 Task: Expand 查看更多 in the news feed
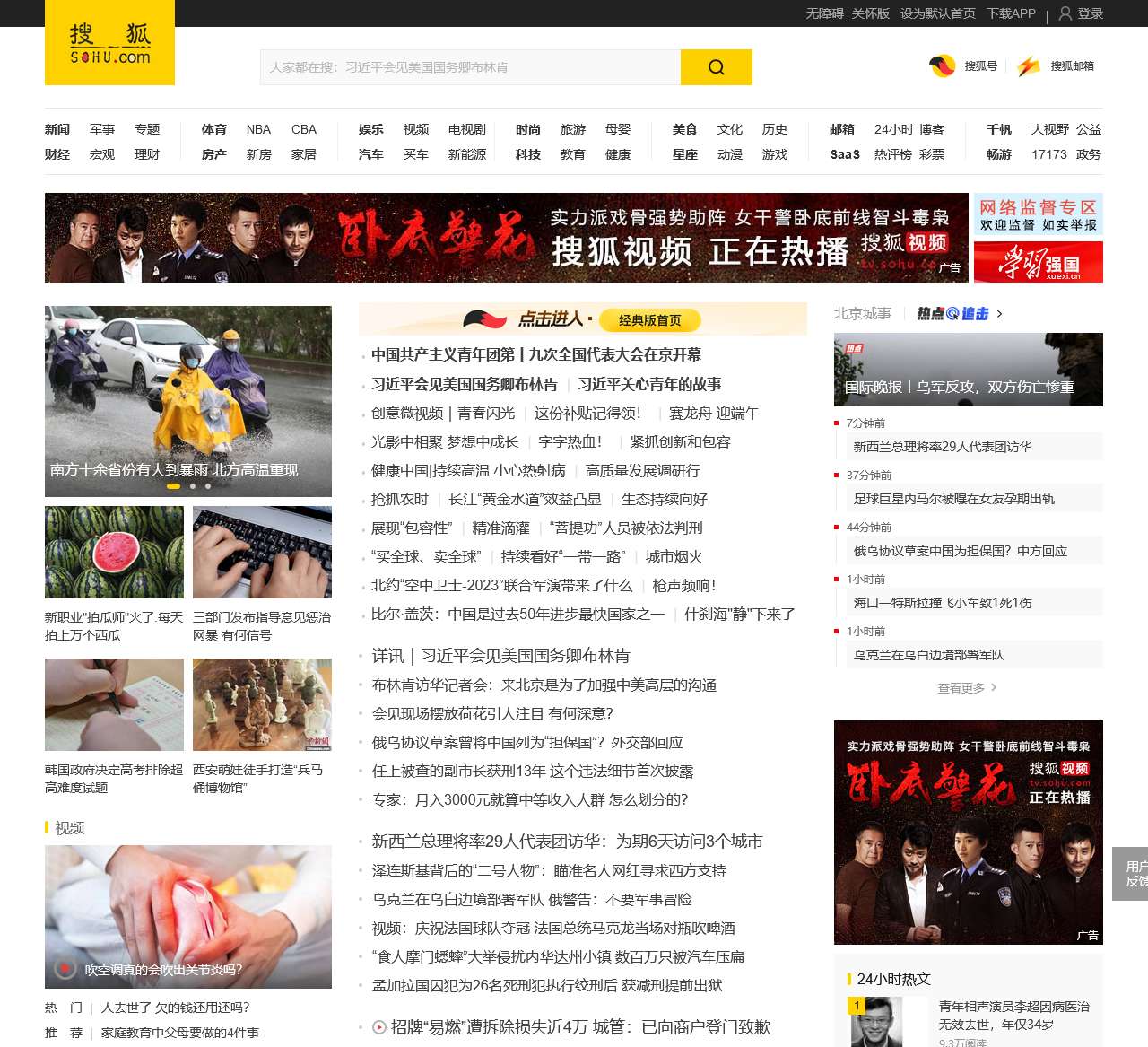coord(967,688)
